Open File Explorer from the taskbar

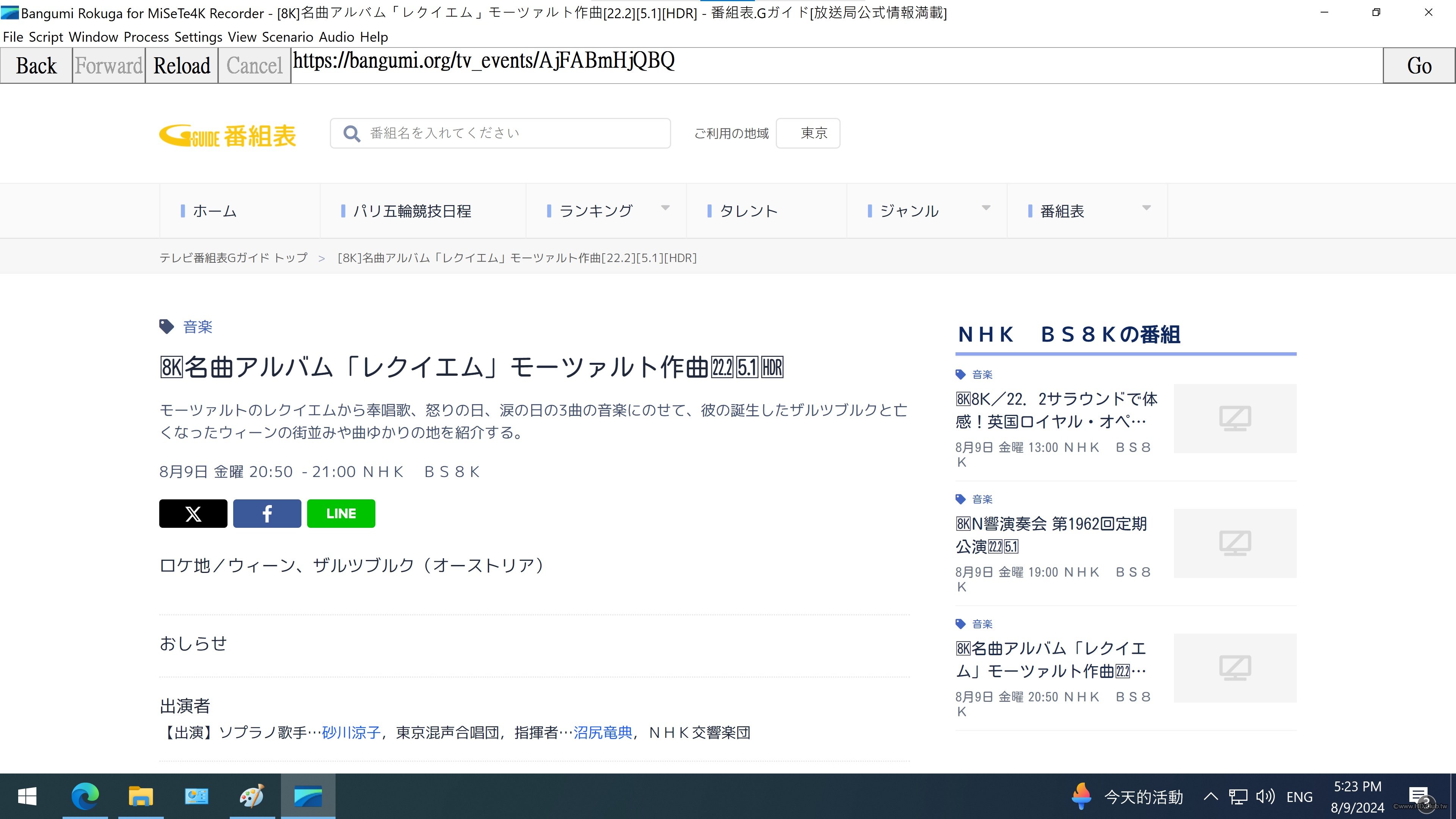point(140,796)
